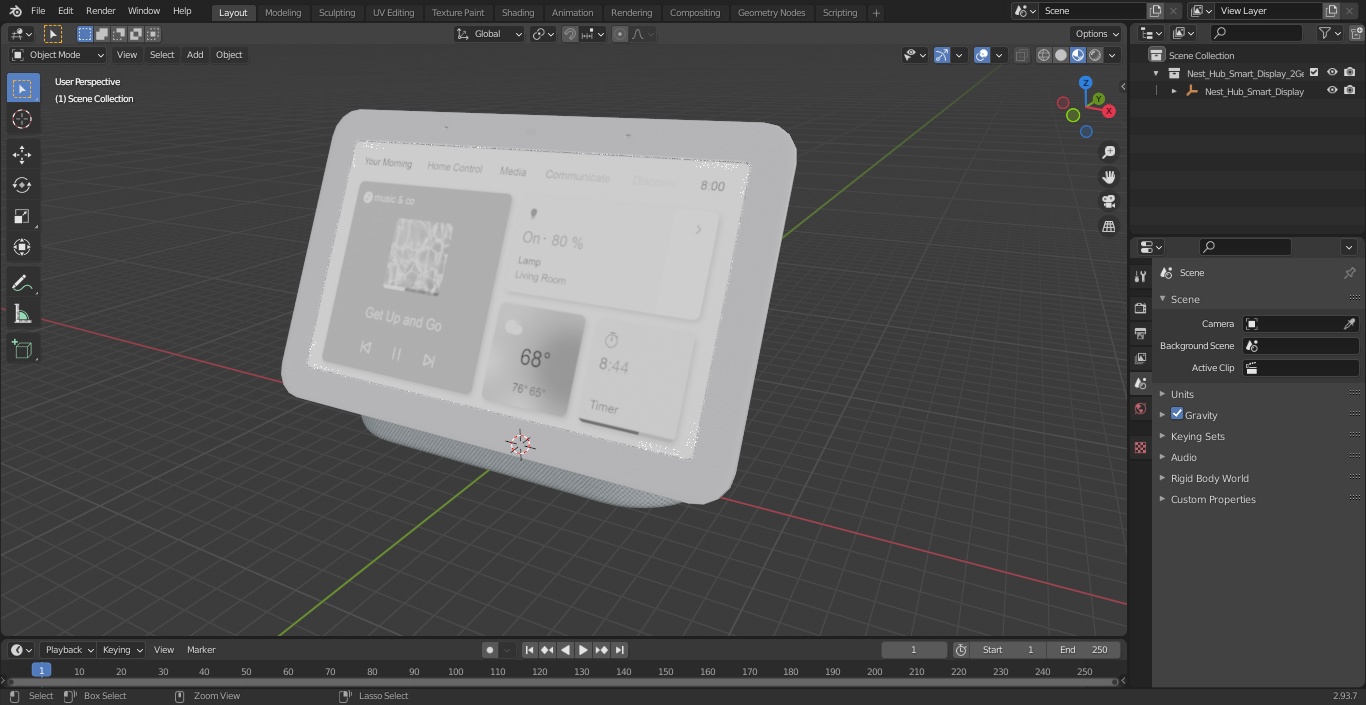Choose the Rotate tool
The height and width of the screenshot is (705, 1366).
click(22, 185)
